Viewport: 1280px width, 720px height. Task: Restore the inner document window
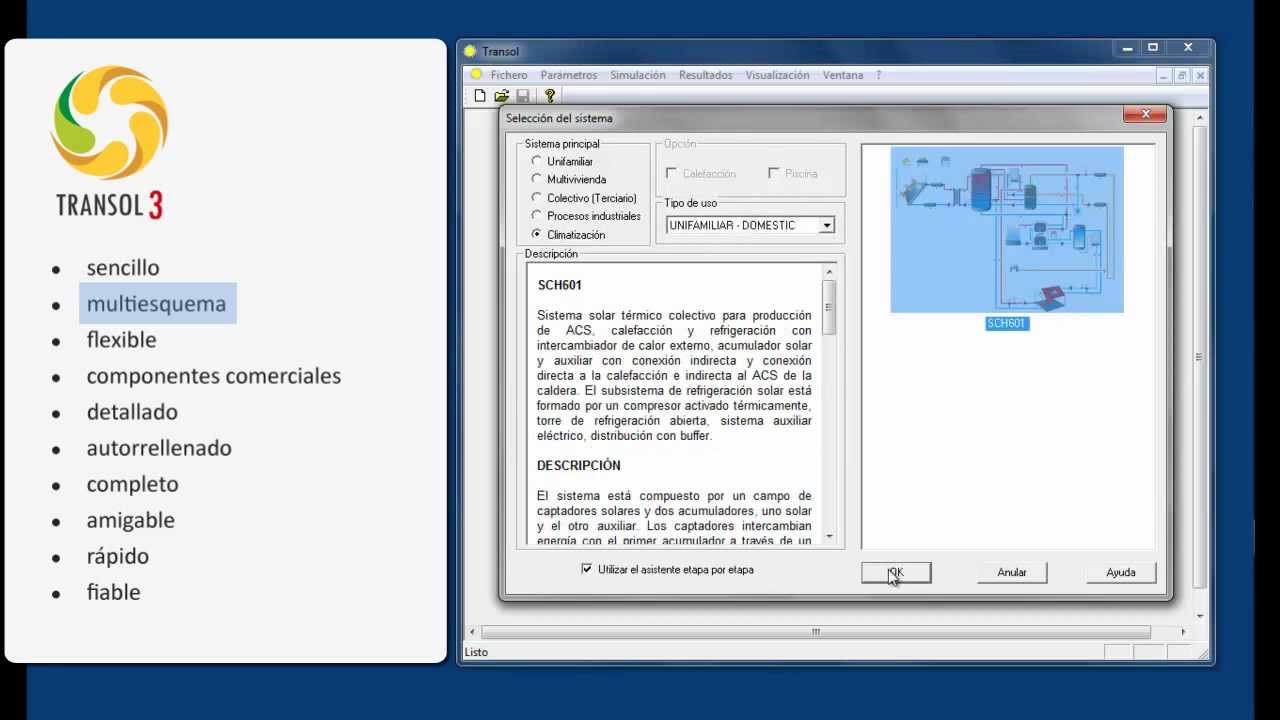[1182, 76]
